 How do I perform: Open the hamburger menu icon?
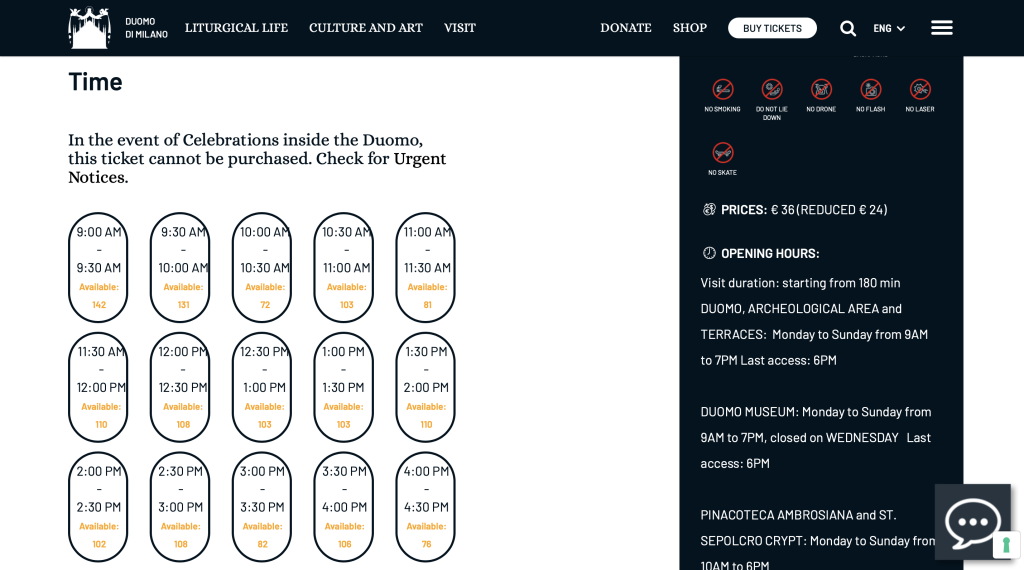(x=942, y=28)
